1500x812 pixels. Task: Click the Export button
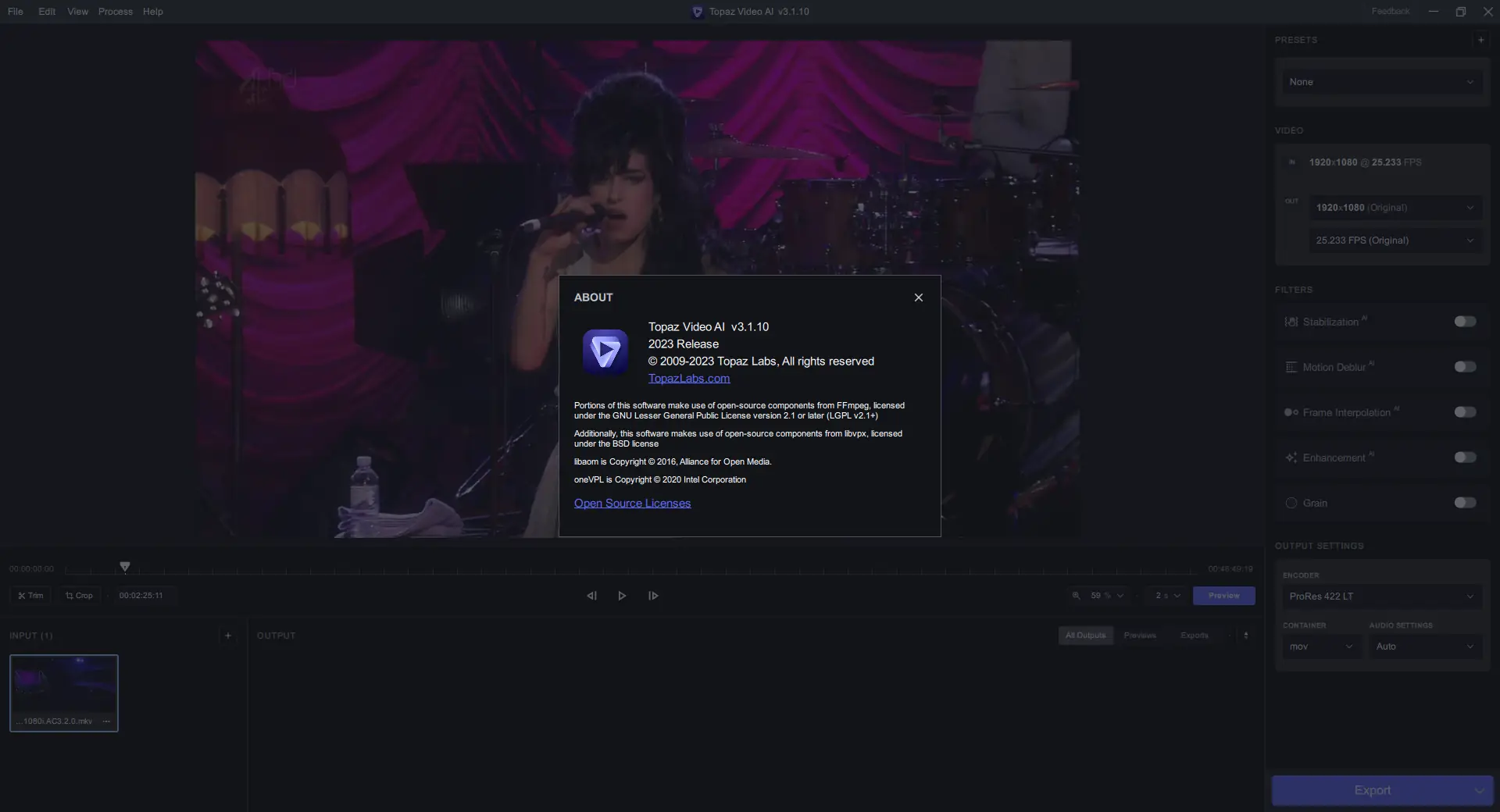pyautogui.click(x=1372, y=791)
